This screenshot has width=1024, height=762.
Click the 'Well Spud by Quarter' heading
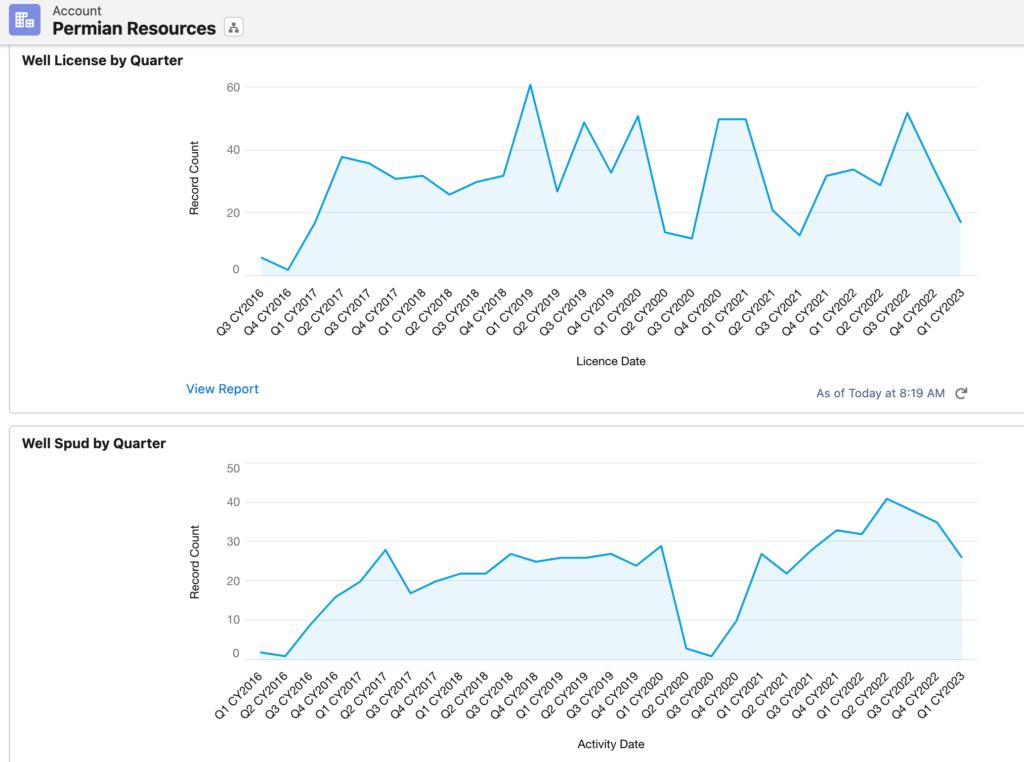tap(94, 443)
